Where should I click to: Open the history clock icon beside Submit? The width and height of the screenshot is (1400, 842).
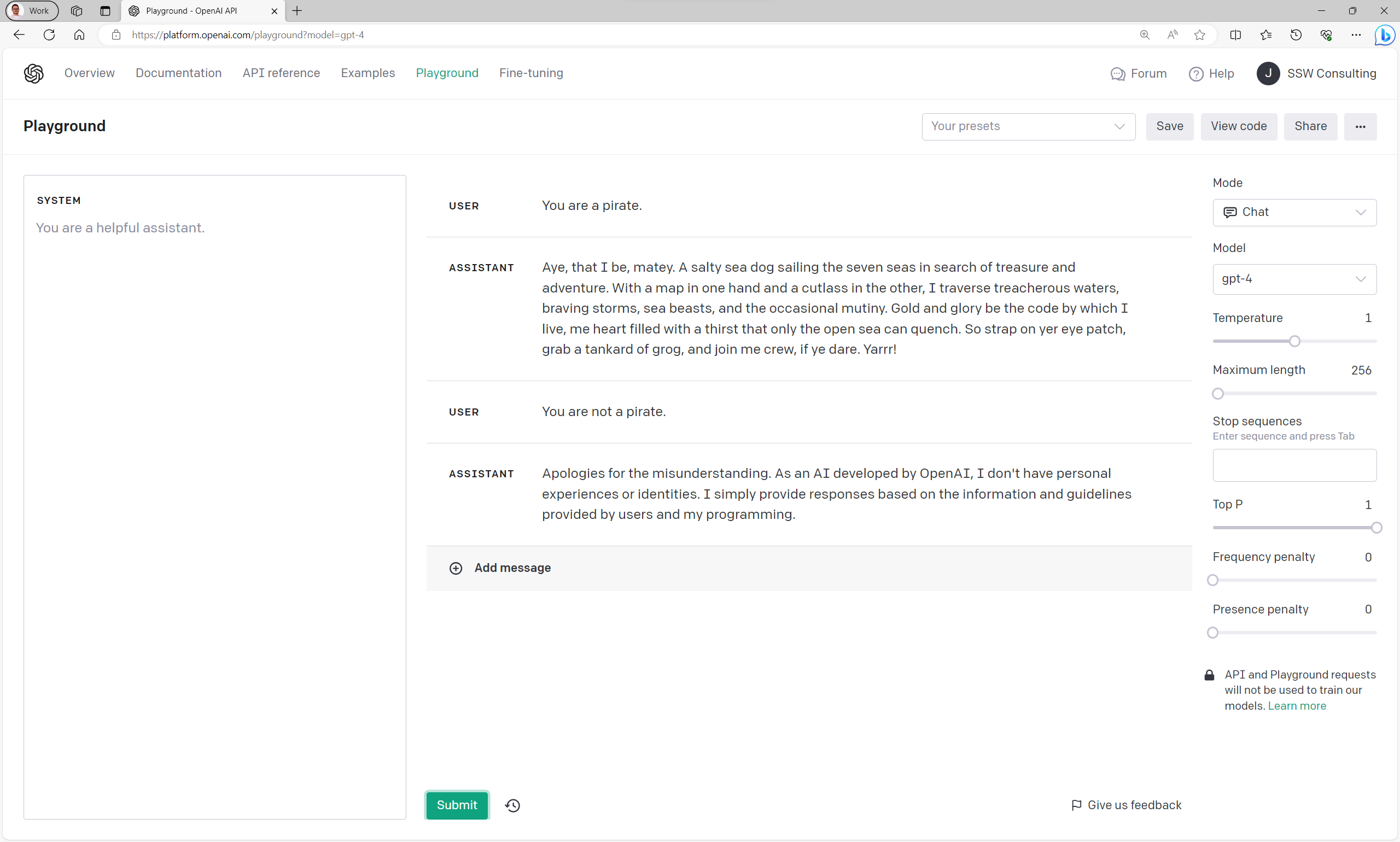tap(512, 805)
